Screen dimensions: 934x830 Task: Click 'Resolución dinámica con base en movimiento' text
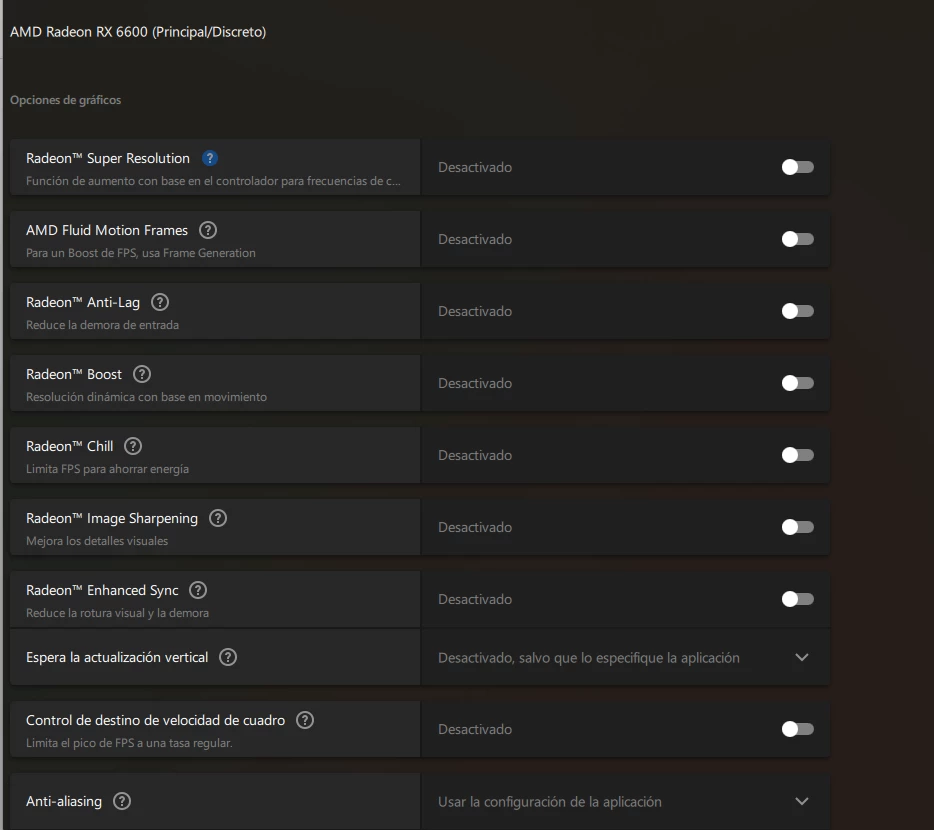pyautogui.click(x=147, y=397)
